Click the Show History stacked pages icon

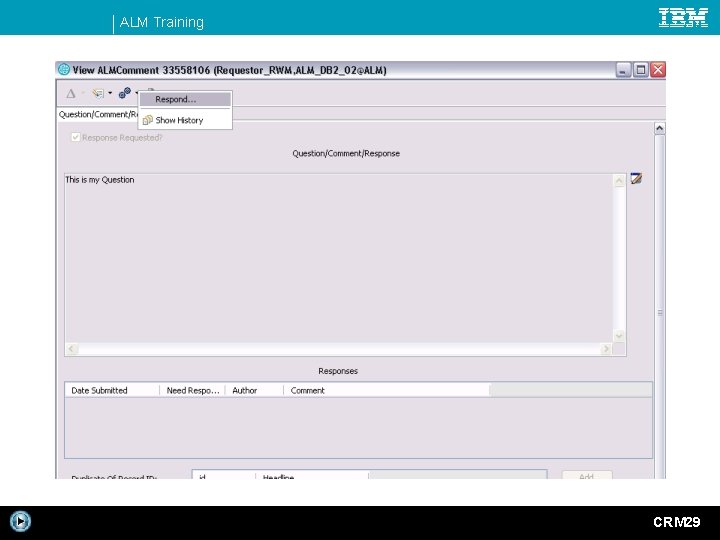coord(147,120)
